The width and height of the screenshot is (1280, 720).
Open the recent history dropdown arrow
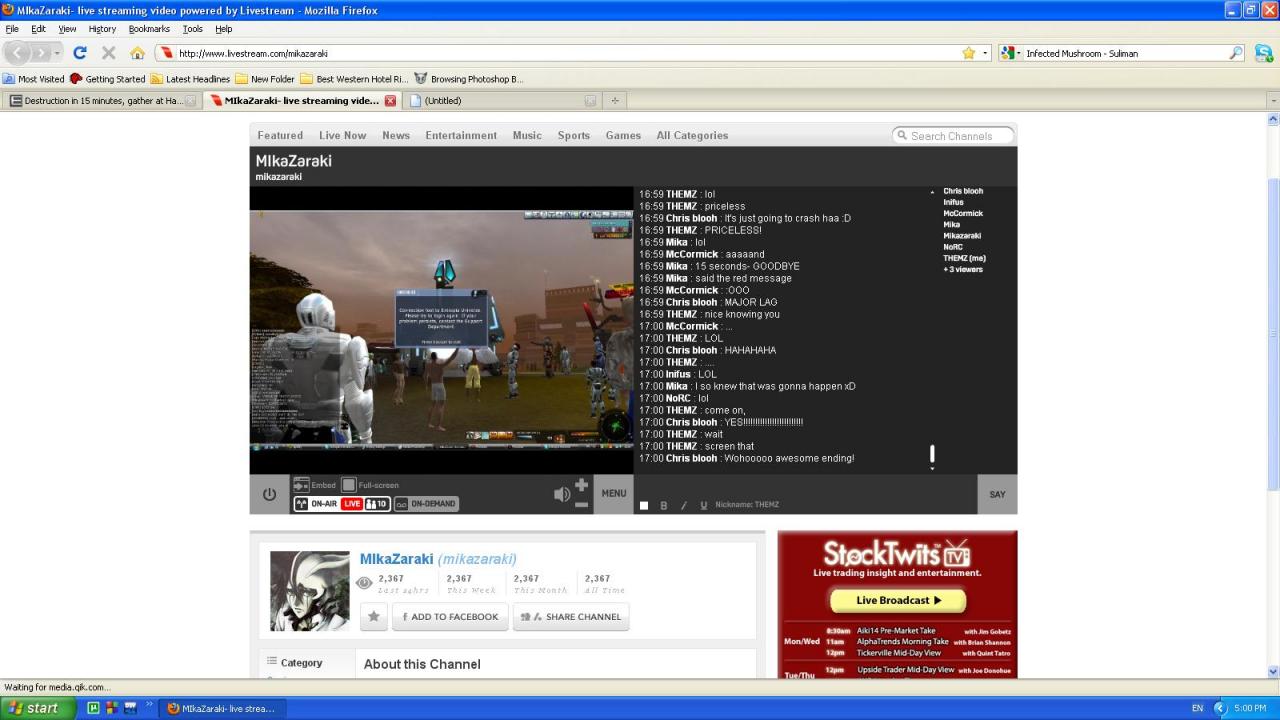click(57, 53)
